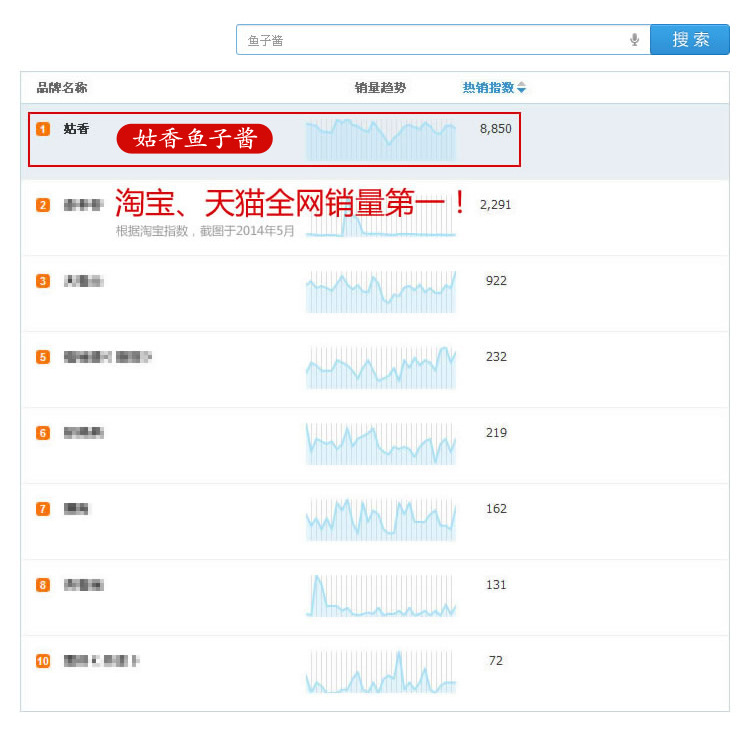Select the rank 6 orange badge
750x744 pixels.
[43, 433]
